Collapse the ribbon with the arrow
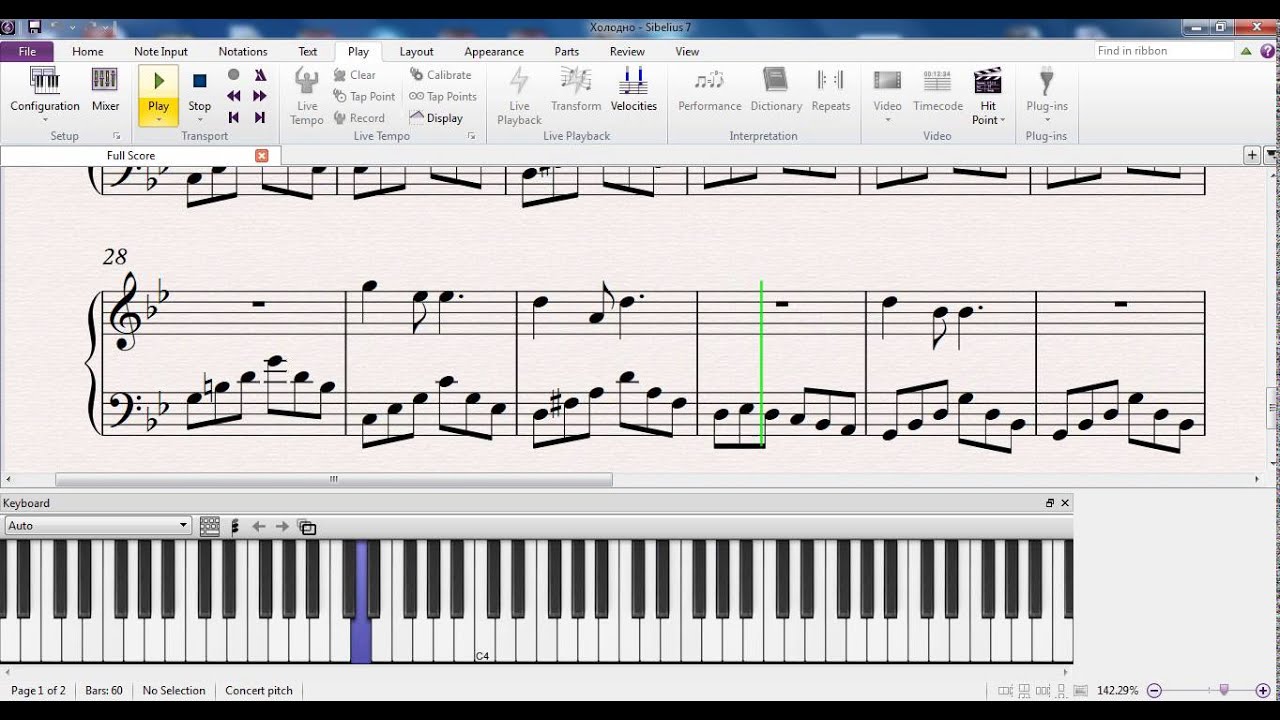 [x=1246, y=51]
